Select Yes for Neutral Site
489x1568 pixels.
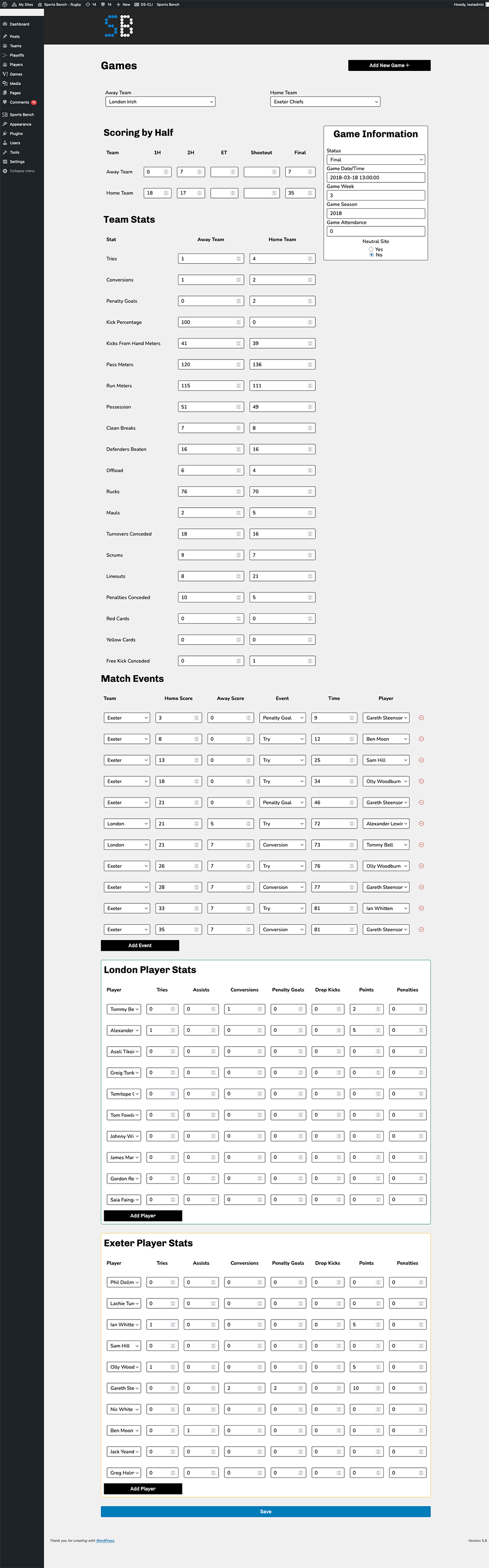pos(371,249)
